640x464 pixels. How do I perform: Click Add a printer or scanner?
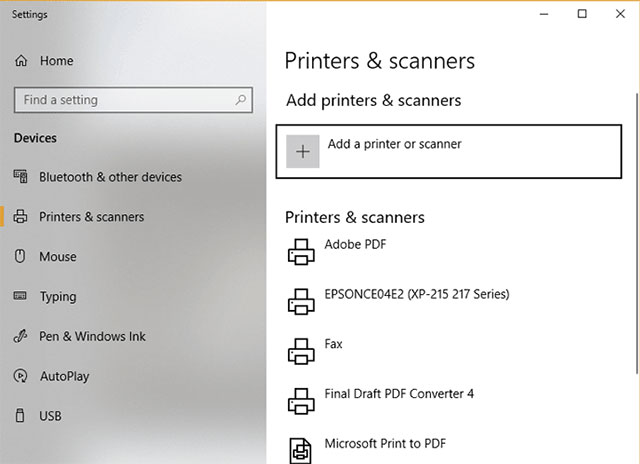point(394,145)
